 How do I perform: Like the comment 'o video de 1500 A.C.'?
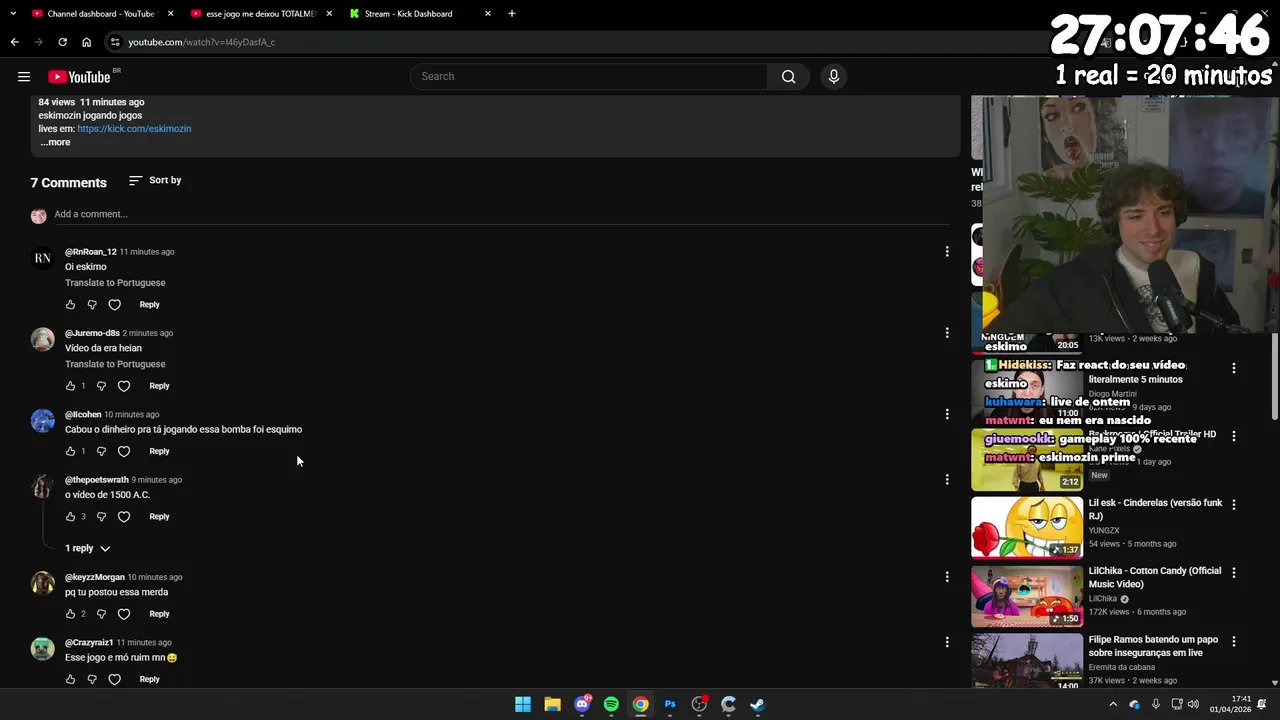[70, 517]
